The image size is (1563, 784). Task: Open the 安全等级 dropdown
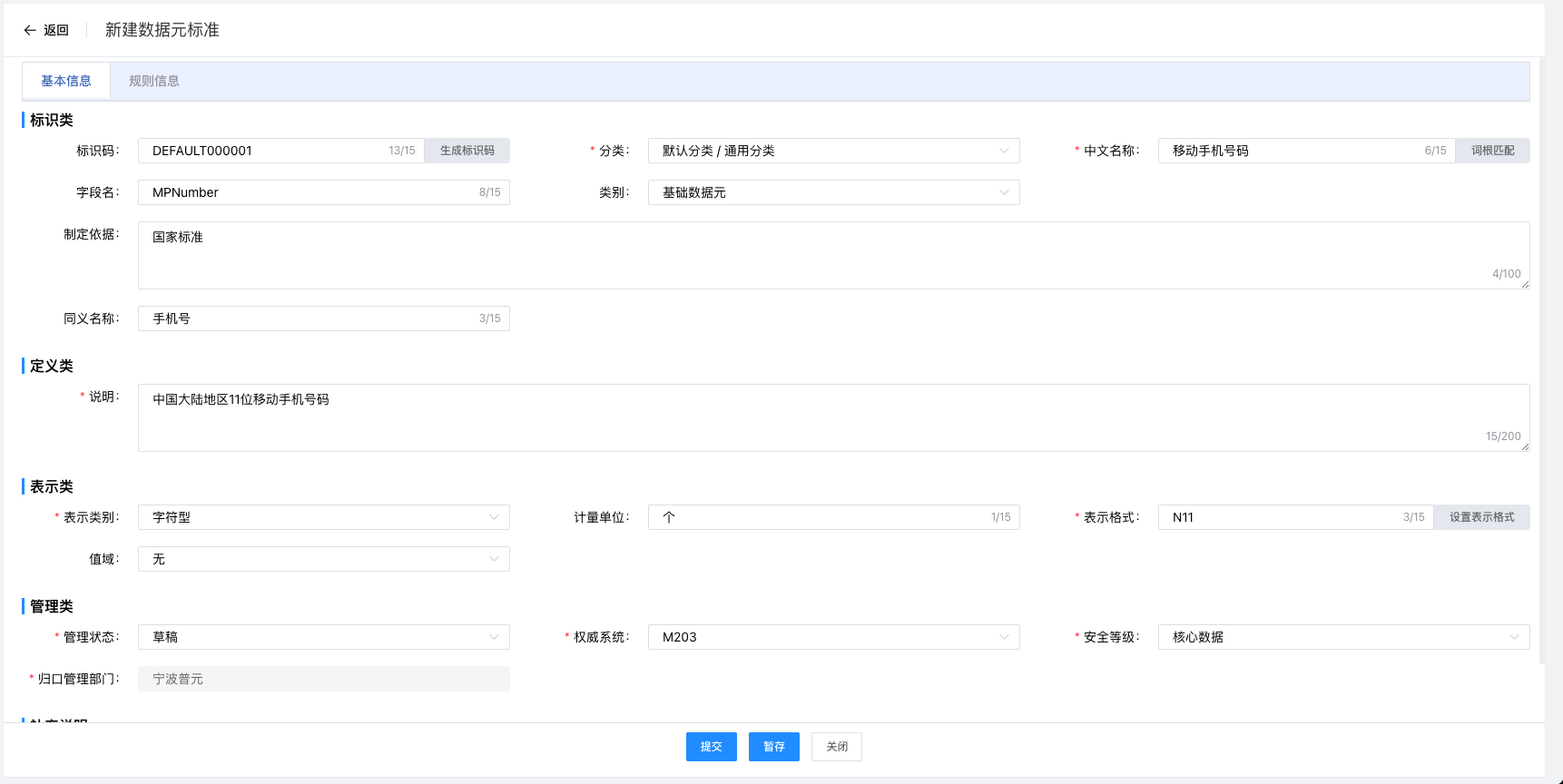coord(1343,637)
